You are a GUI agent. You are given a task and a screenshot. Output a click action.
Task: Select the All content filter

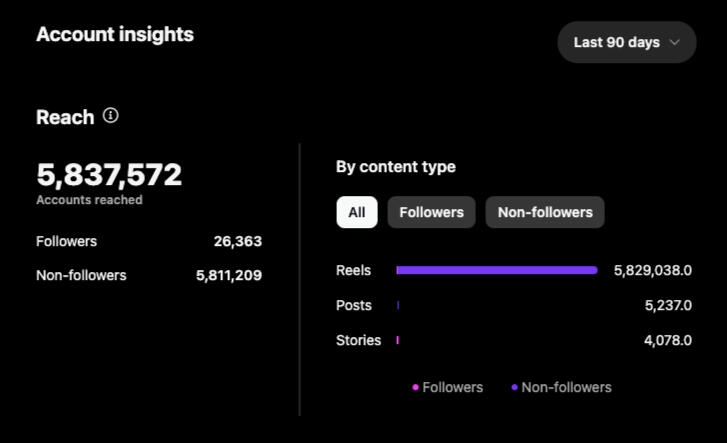[357, 212]
